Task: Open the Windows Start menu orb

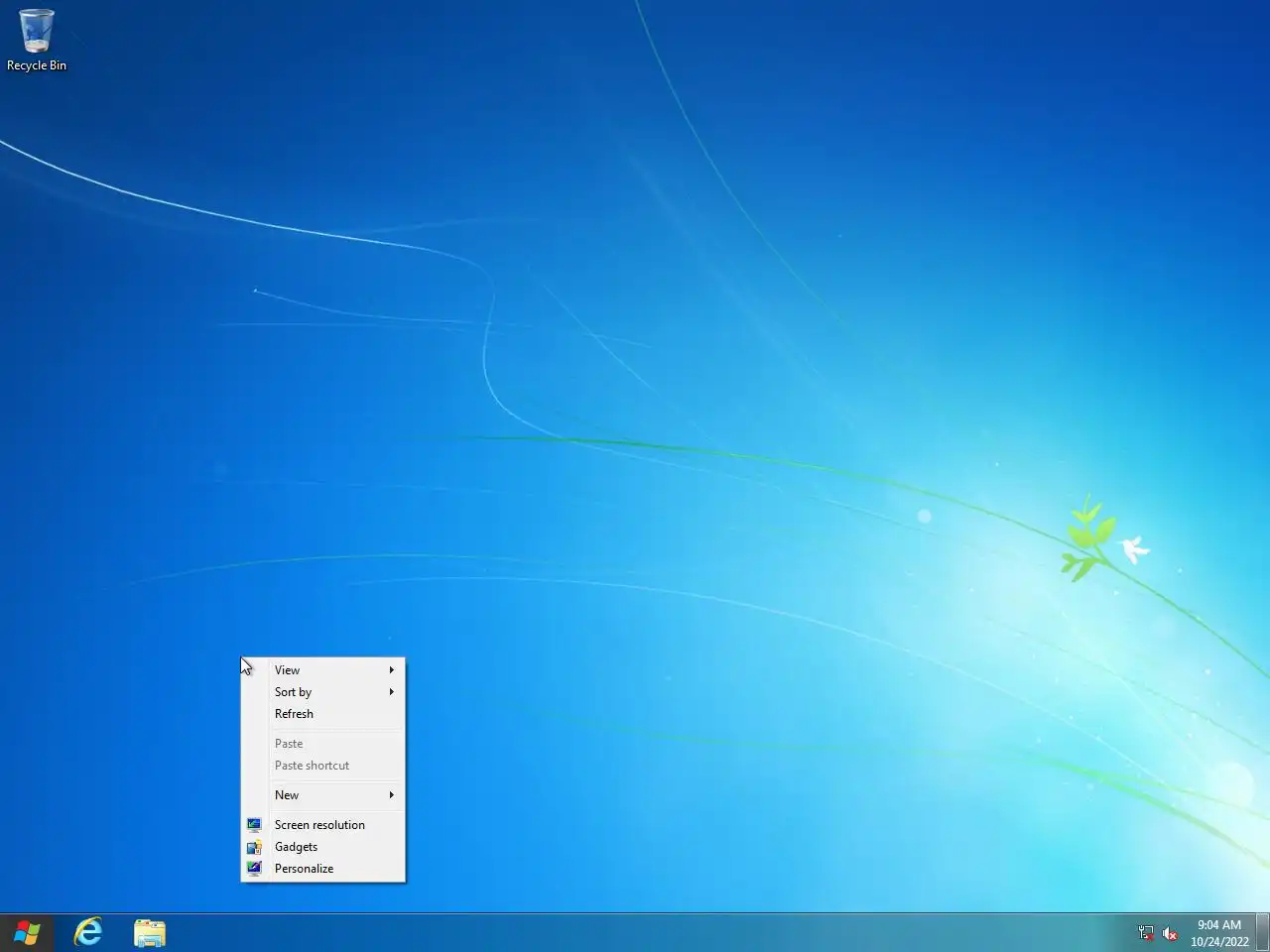Action: 27,933
